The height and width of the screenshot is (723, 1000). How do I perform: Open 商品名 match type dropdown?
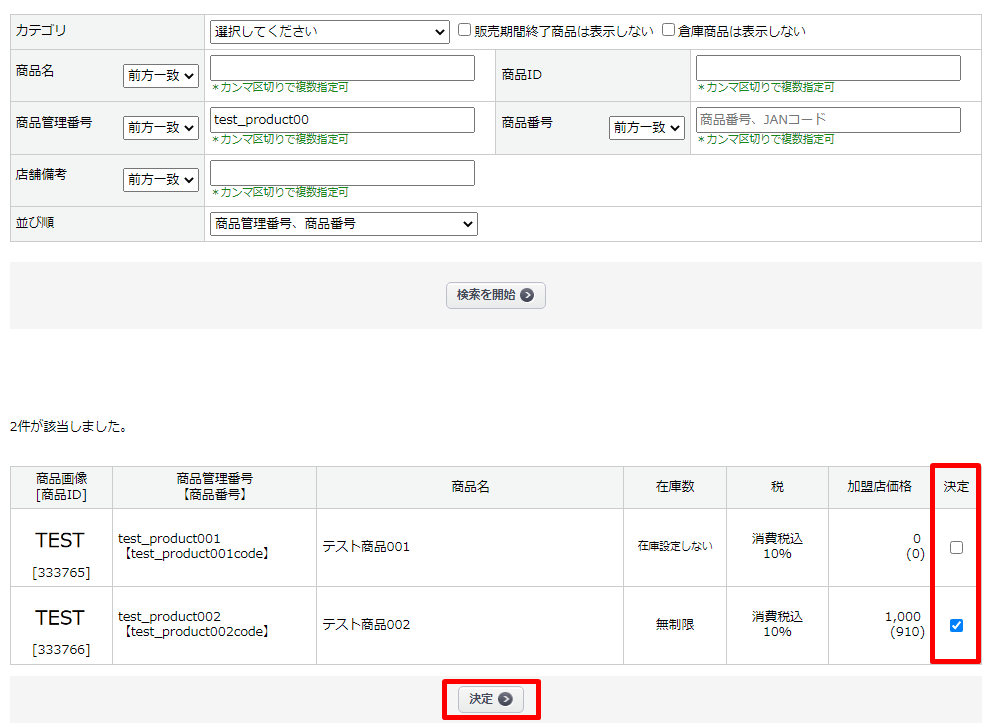161,76
